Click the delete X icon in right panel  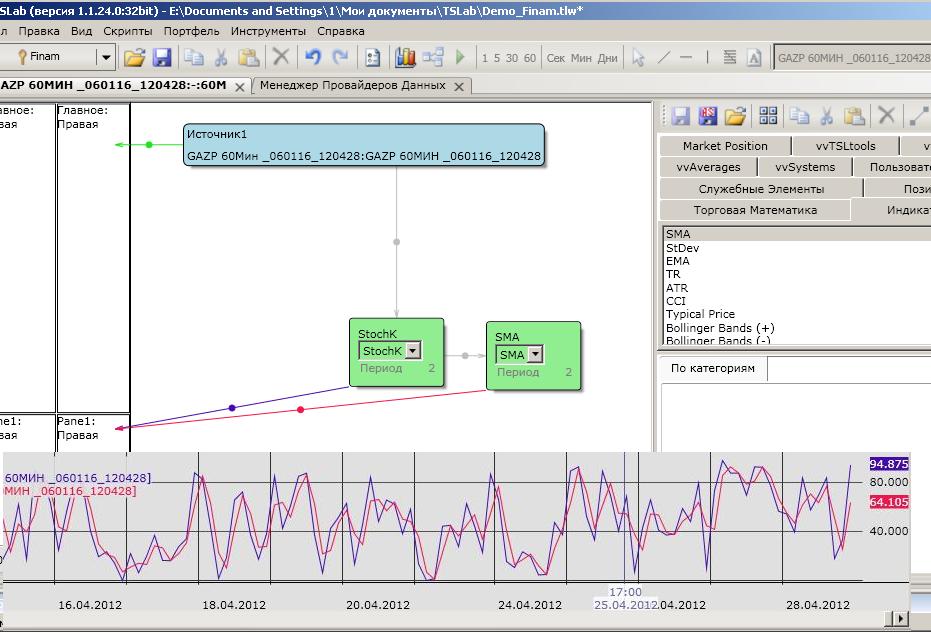[886, 116]
